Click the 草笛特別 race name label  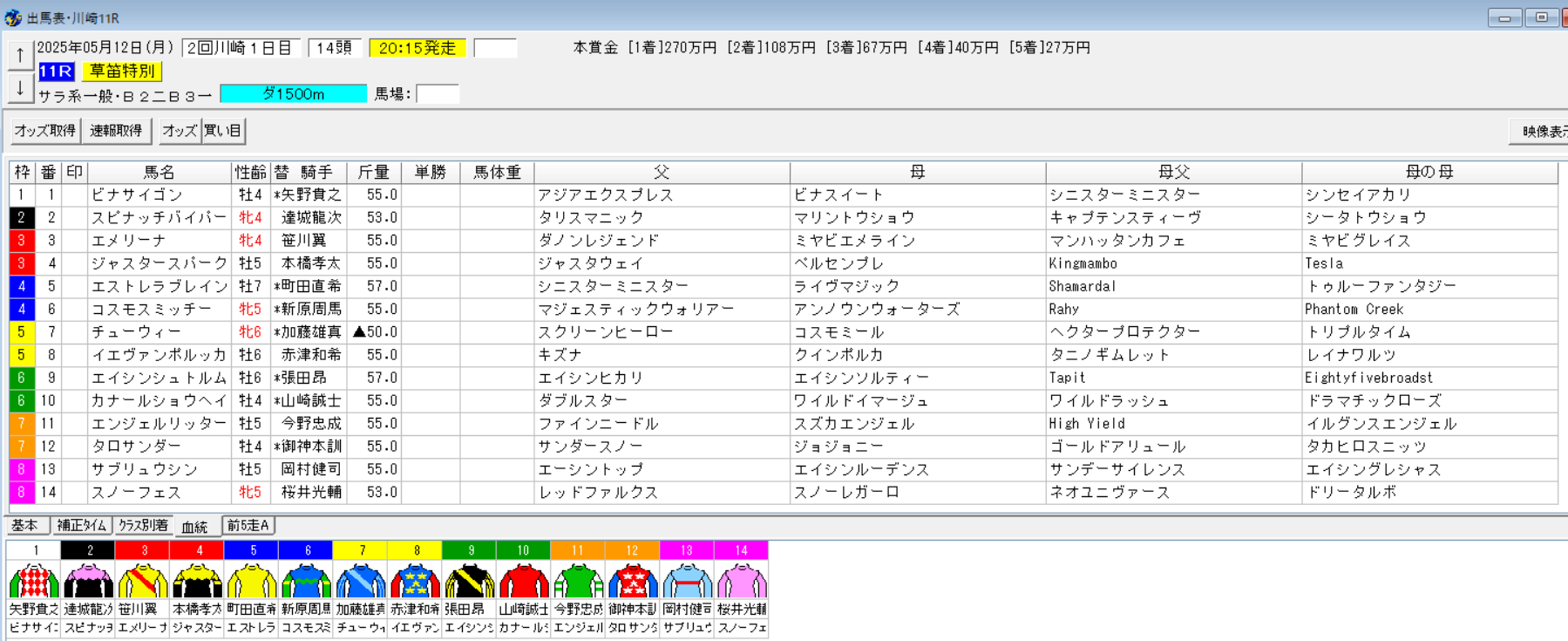(122, 72)
